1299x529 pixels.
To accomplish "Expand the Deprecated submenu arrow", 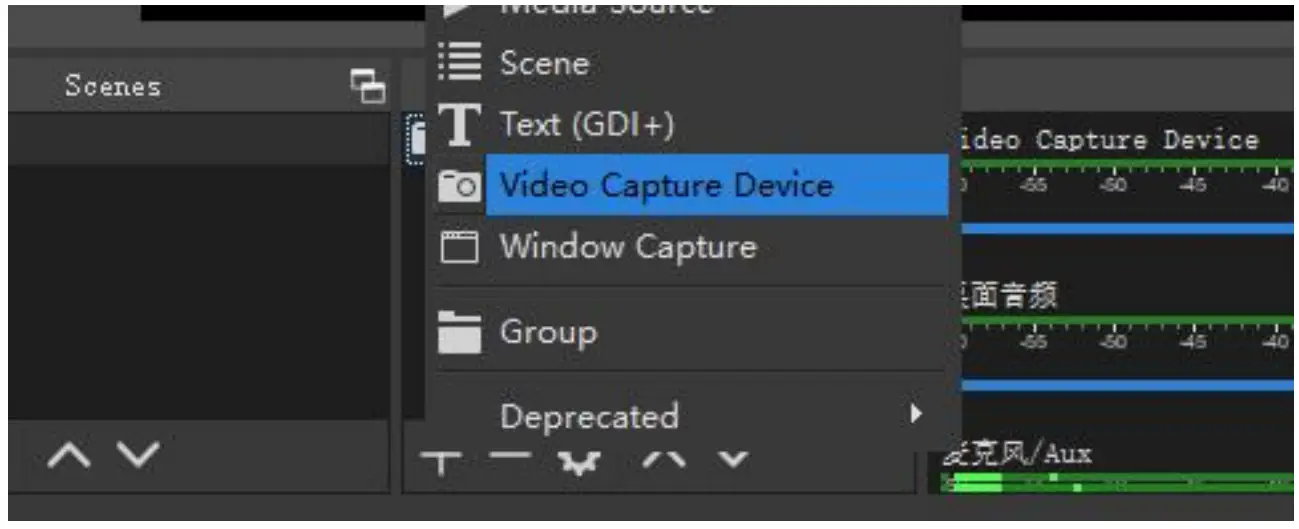I will (915, 413).
